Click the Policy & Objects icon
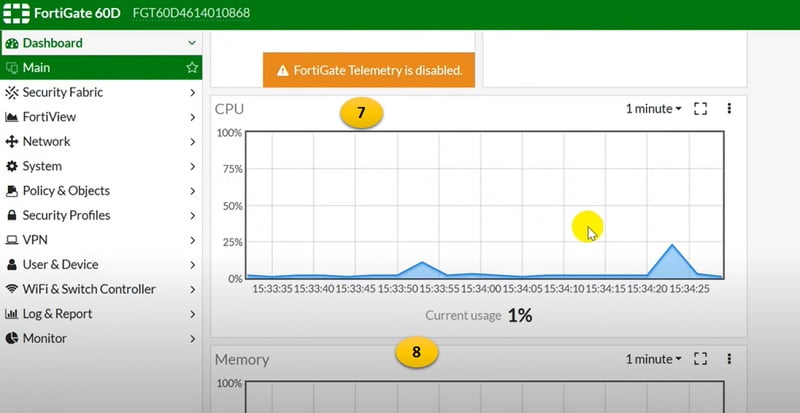The width and height of the screenshot is (800, 413). click(12, 191)
